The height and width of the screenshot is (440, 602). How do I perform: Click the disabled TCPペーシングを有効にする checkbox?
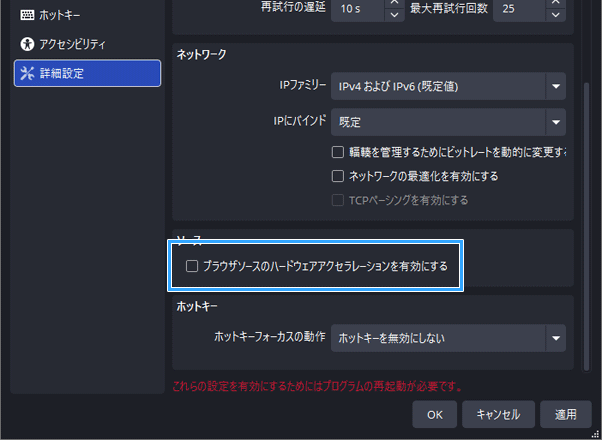pos(338,200)
